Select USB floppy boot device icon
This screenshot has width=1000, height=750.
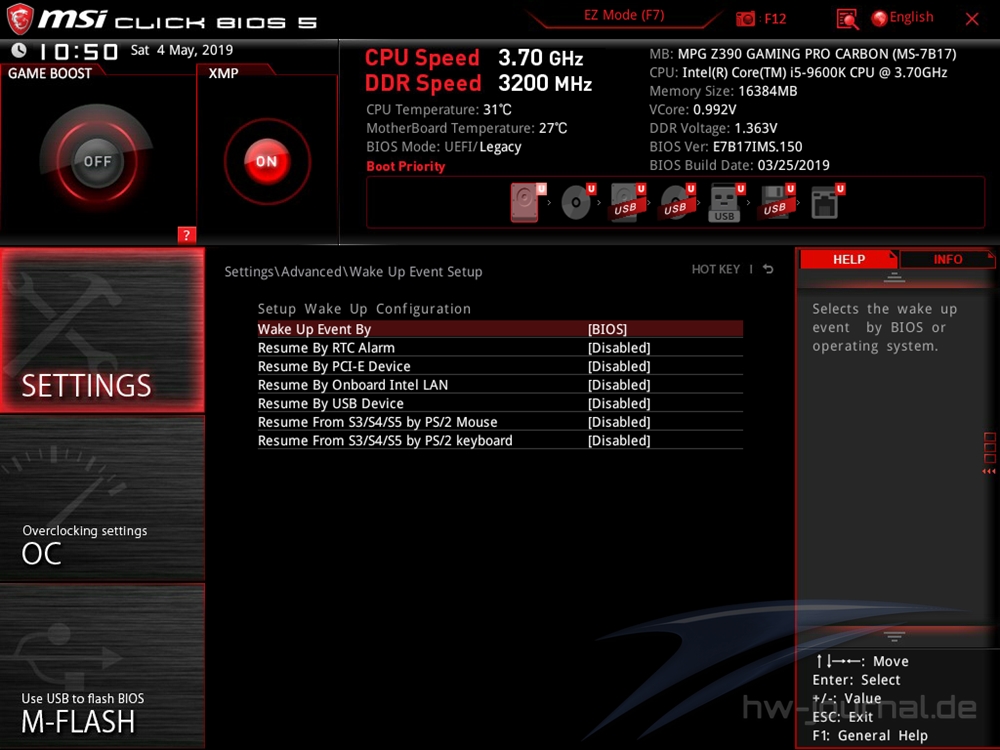click(x=776, y=202)
